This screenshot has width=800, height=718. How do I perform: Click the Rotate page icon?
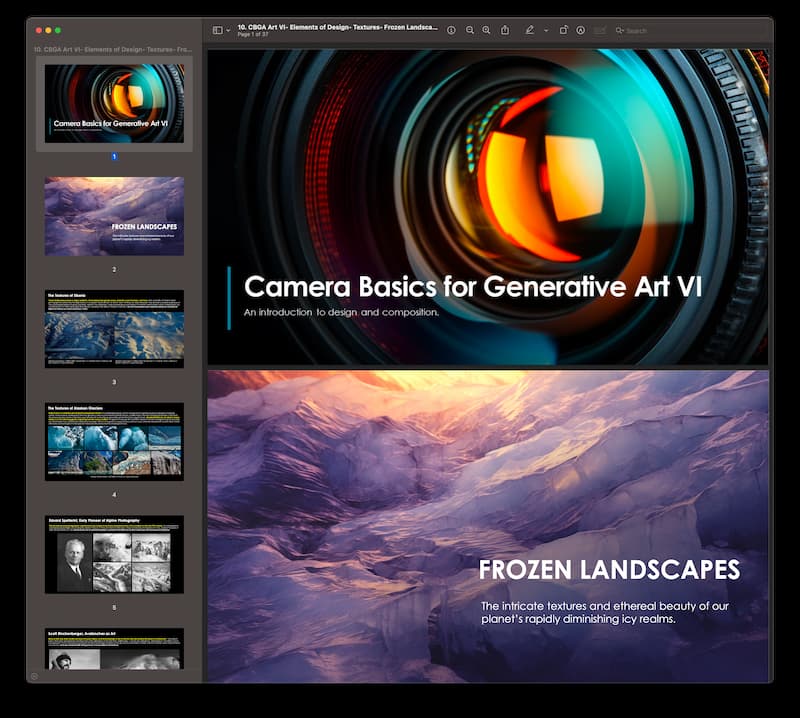click(563, 30)
